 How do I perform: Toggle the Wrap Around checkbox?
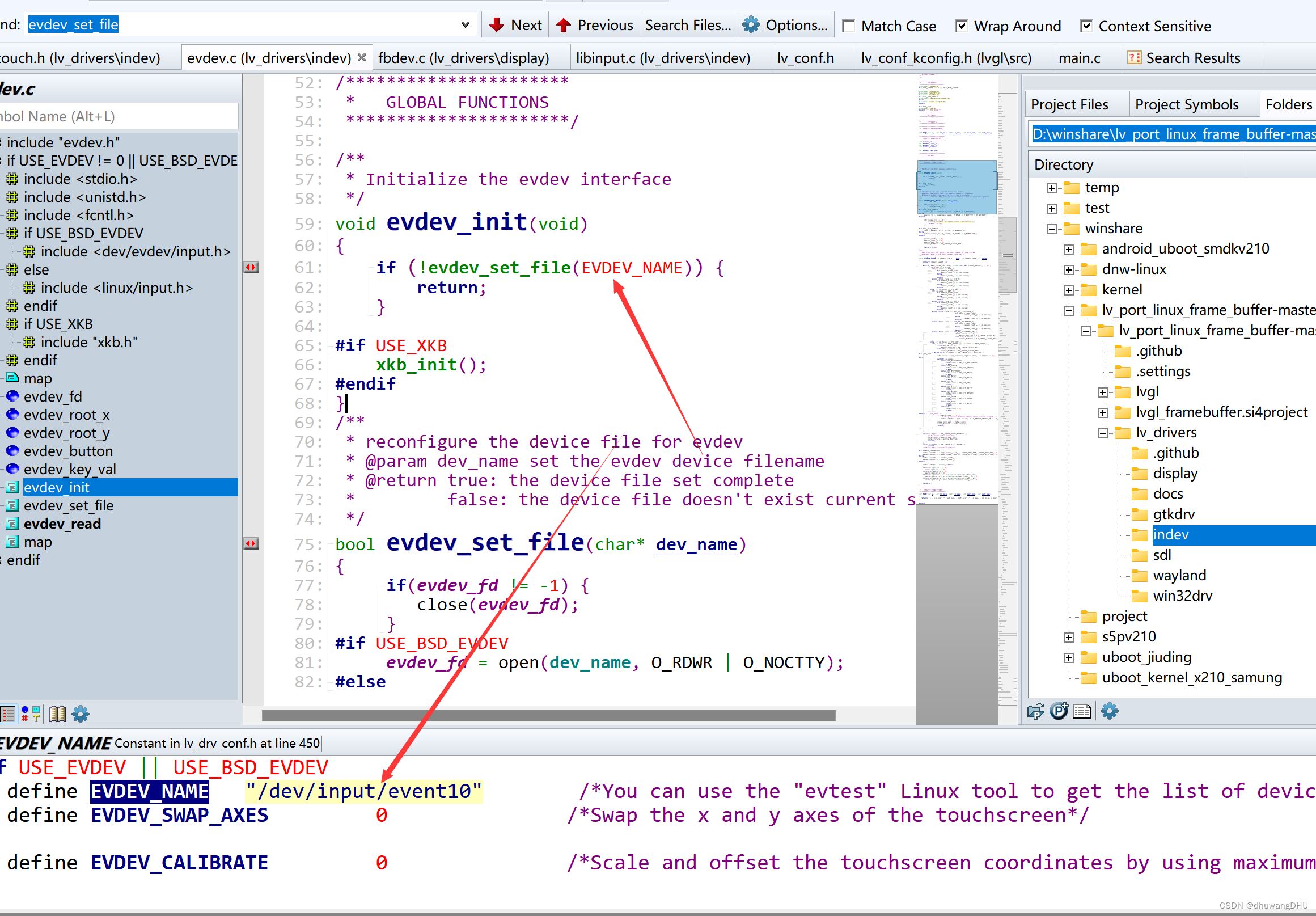pyautogui.click(x=962, y=26)
